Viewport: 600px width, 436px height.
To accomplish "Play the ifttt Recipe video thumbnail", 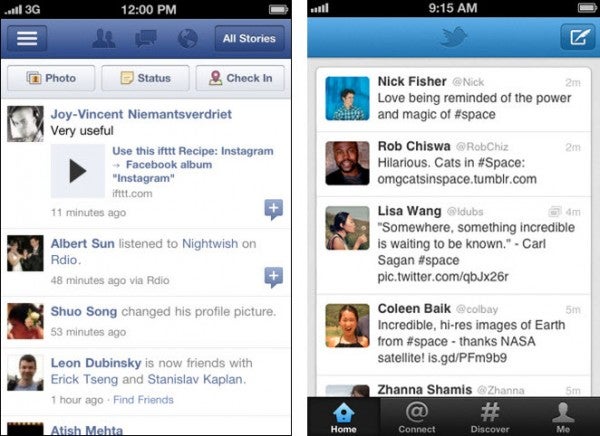I will click(78, 171).
